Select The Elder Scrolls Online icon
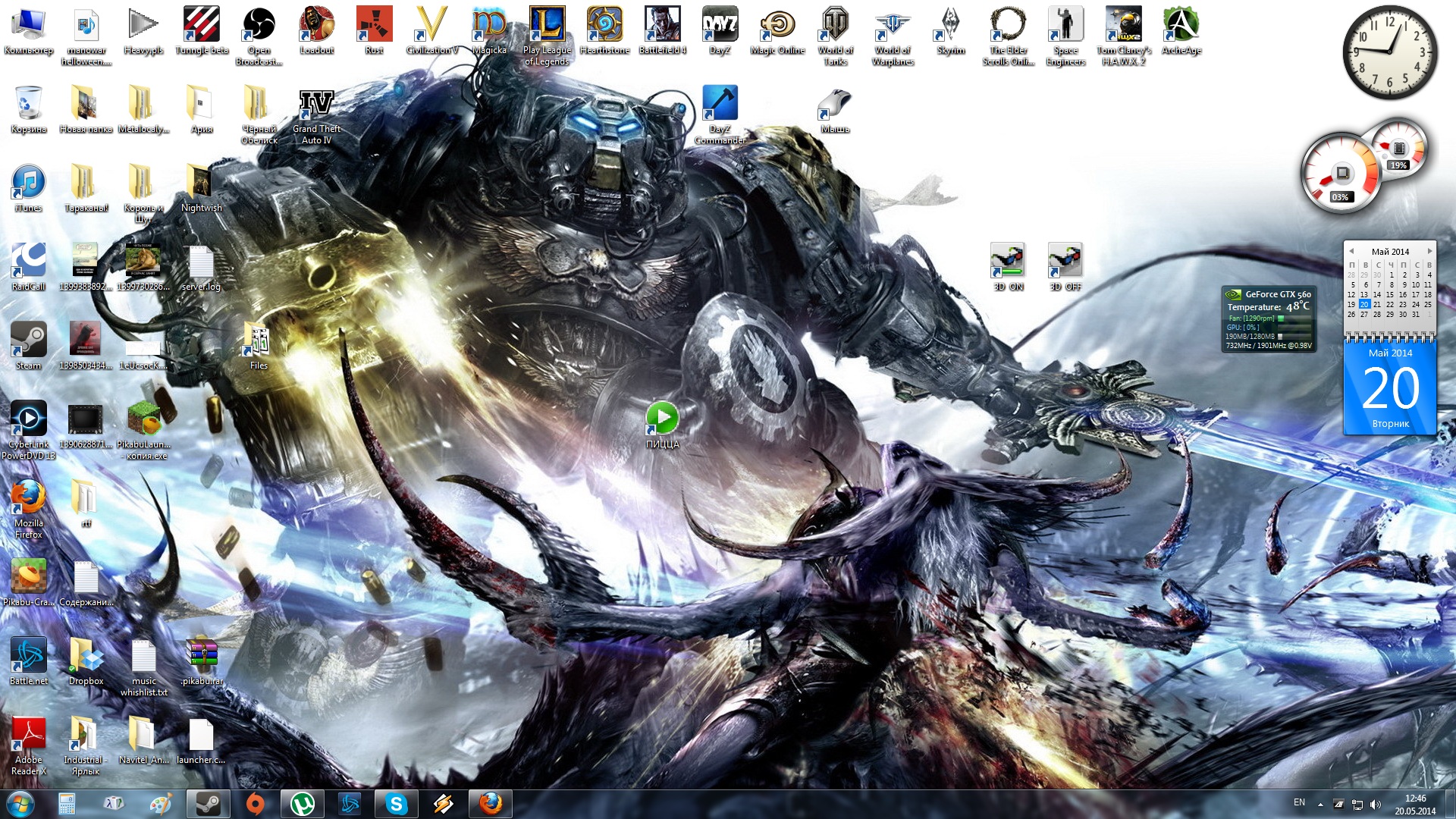1456x819 pixels. pyautogui.click(x=1008, y=36)
